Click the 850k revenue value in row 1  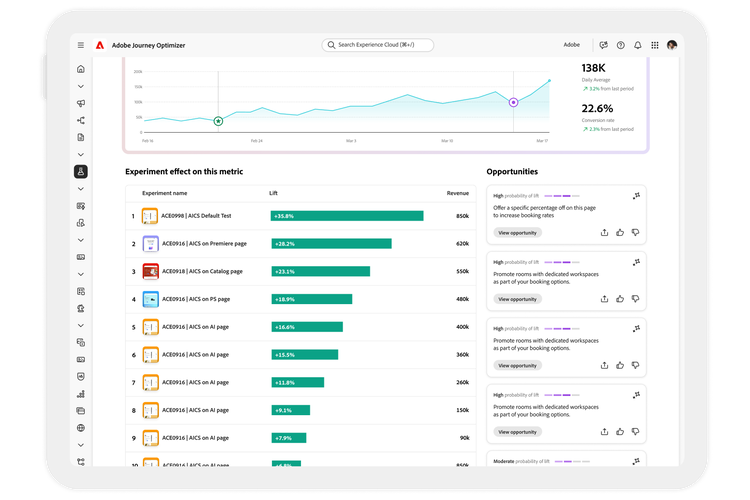(463, 216)
